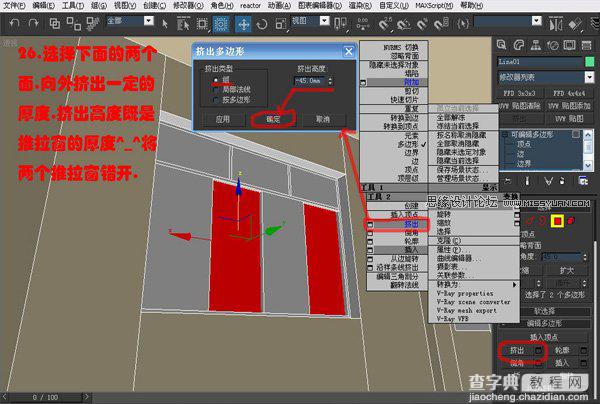Open the named selection sets dropdown

click(x=537, y=21)
